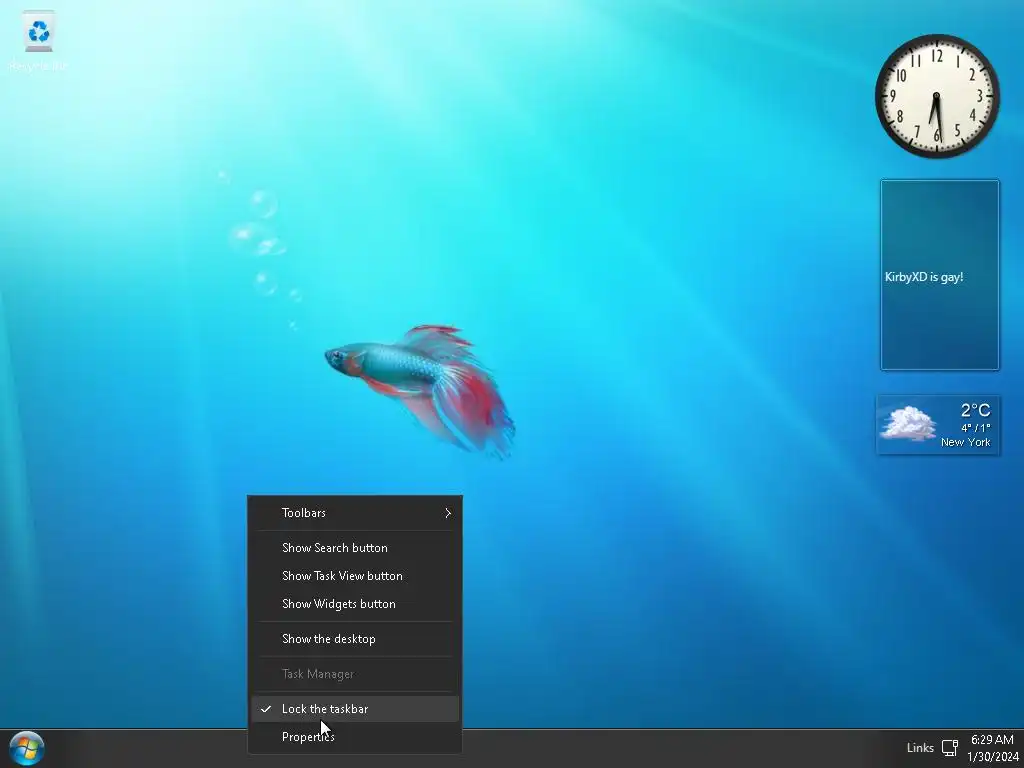Click the 4° / 1° forecast text
This screenshot has height=768, width=1024.
(976, 428)
